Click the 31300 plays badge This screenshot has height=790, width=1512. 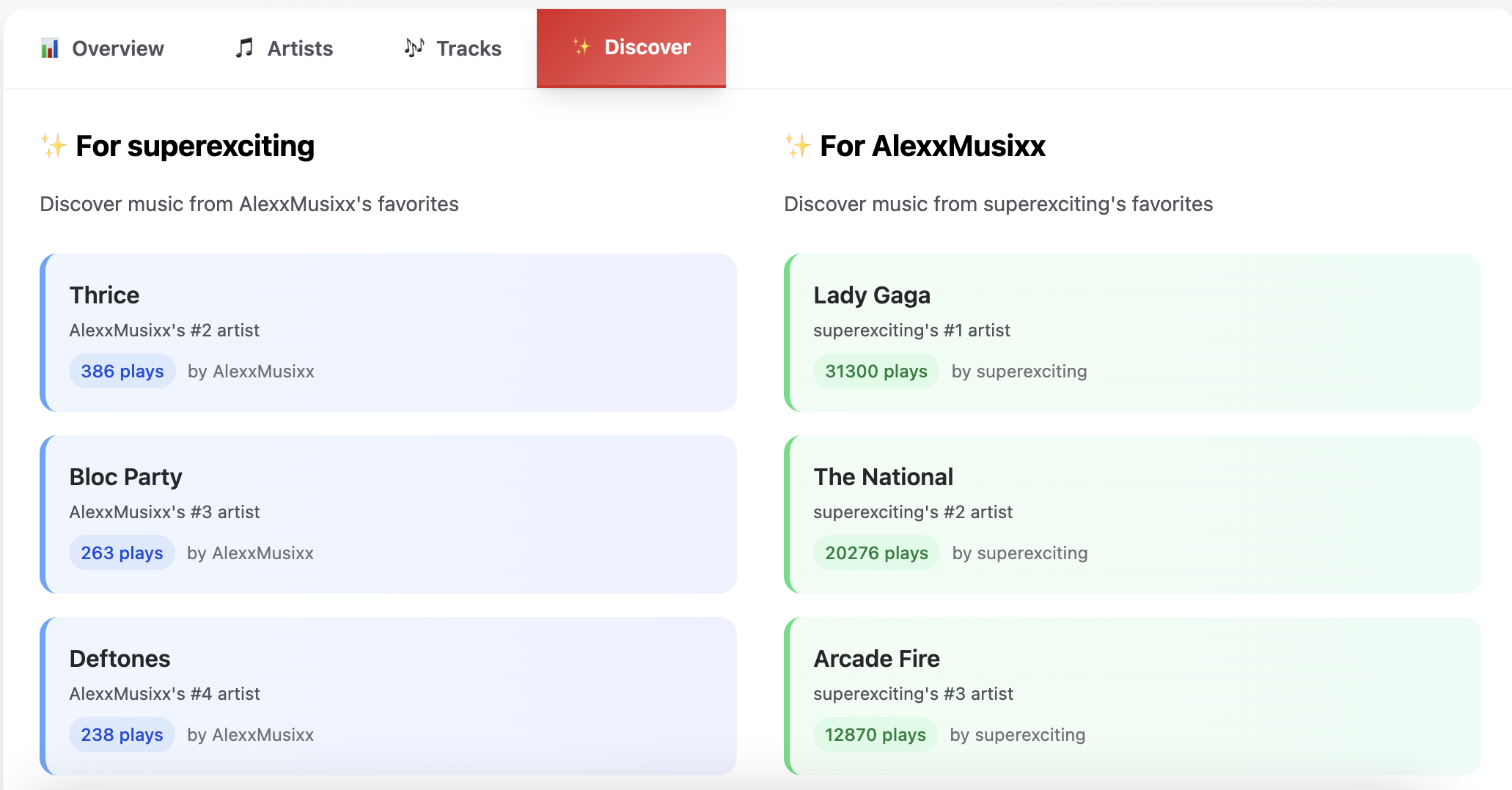876,372
